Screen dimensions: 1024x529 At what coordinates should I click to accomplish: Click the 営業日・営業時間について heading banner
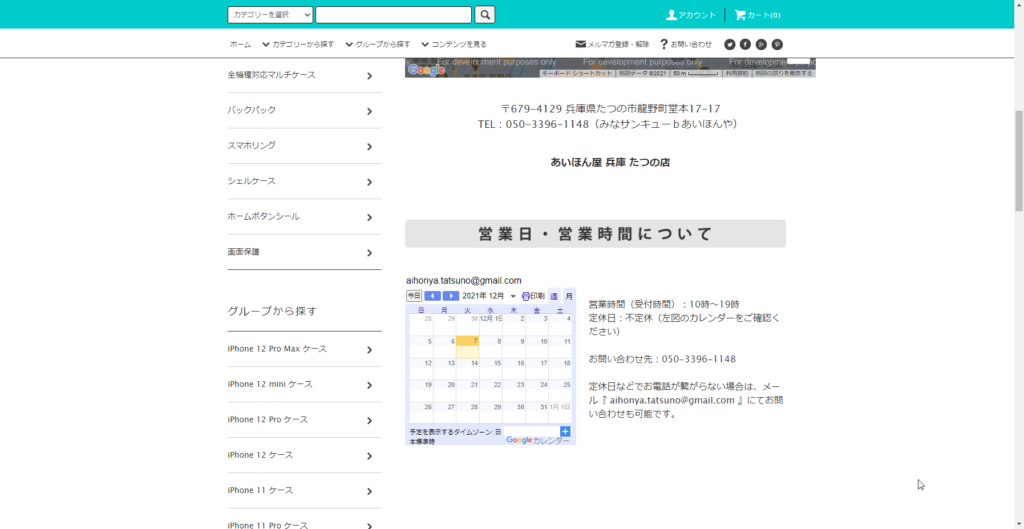595,234
